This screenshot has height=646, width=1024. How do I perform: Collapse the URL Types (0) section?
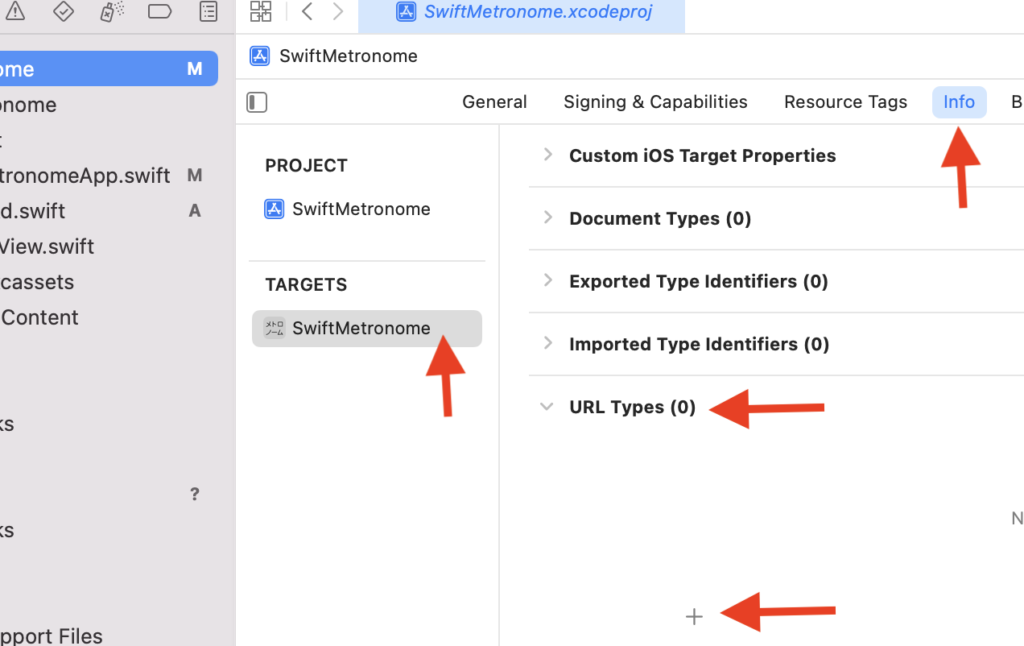(547, 406)
